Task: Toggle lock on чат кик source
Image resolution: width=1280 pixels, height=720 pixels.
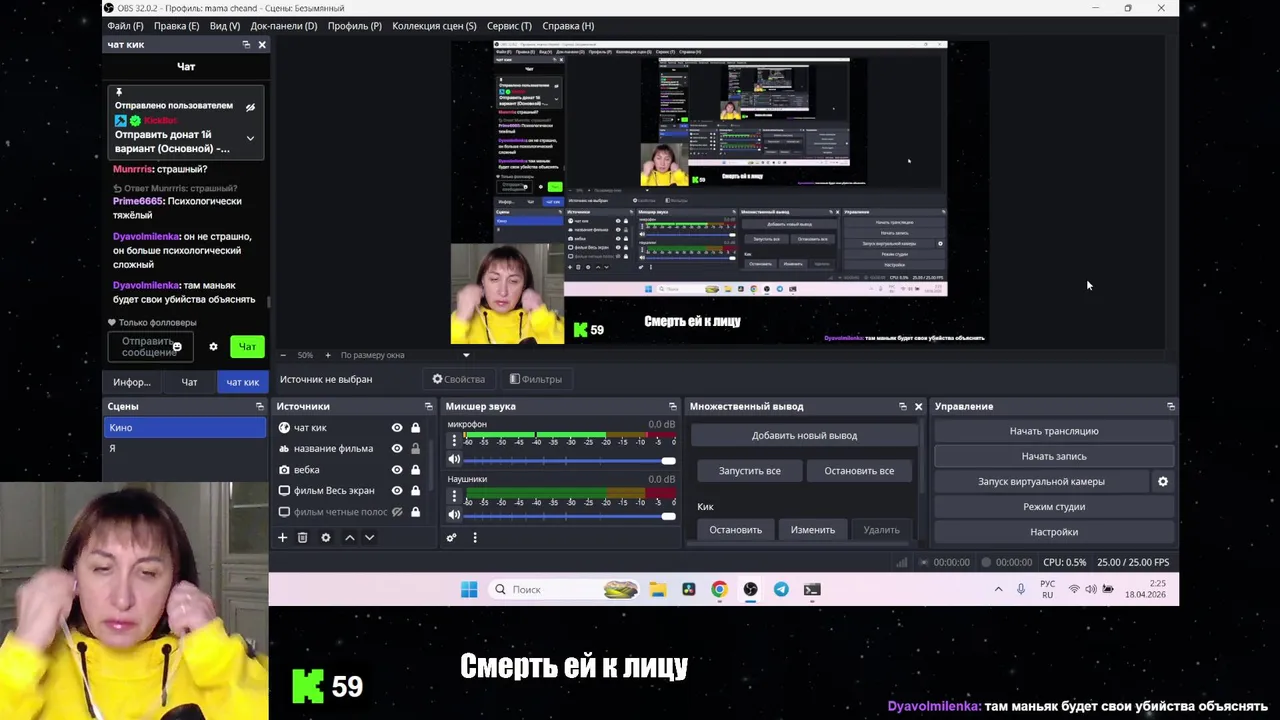Action: (x=415, y=428)
